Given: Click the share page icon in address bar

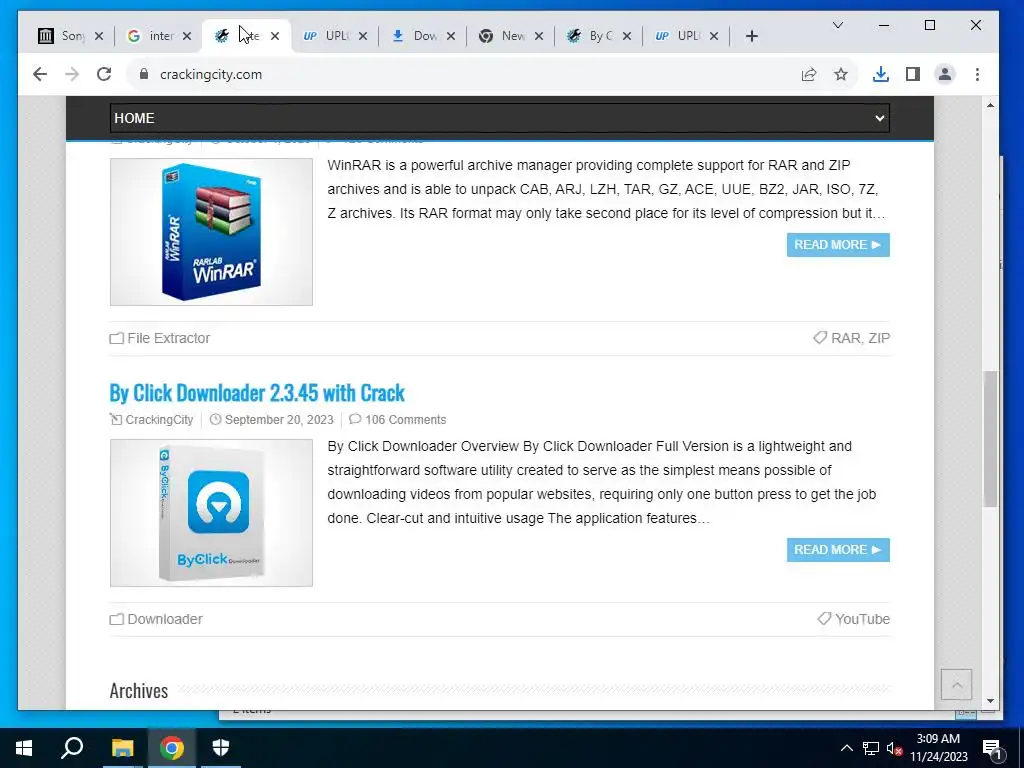Looking at the screenshot, I should coord(808,74).
